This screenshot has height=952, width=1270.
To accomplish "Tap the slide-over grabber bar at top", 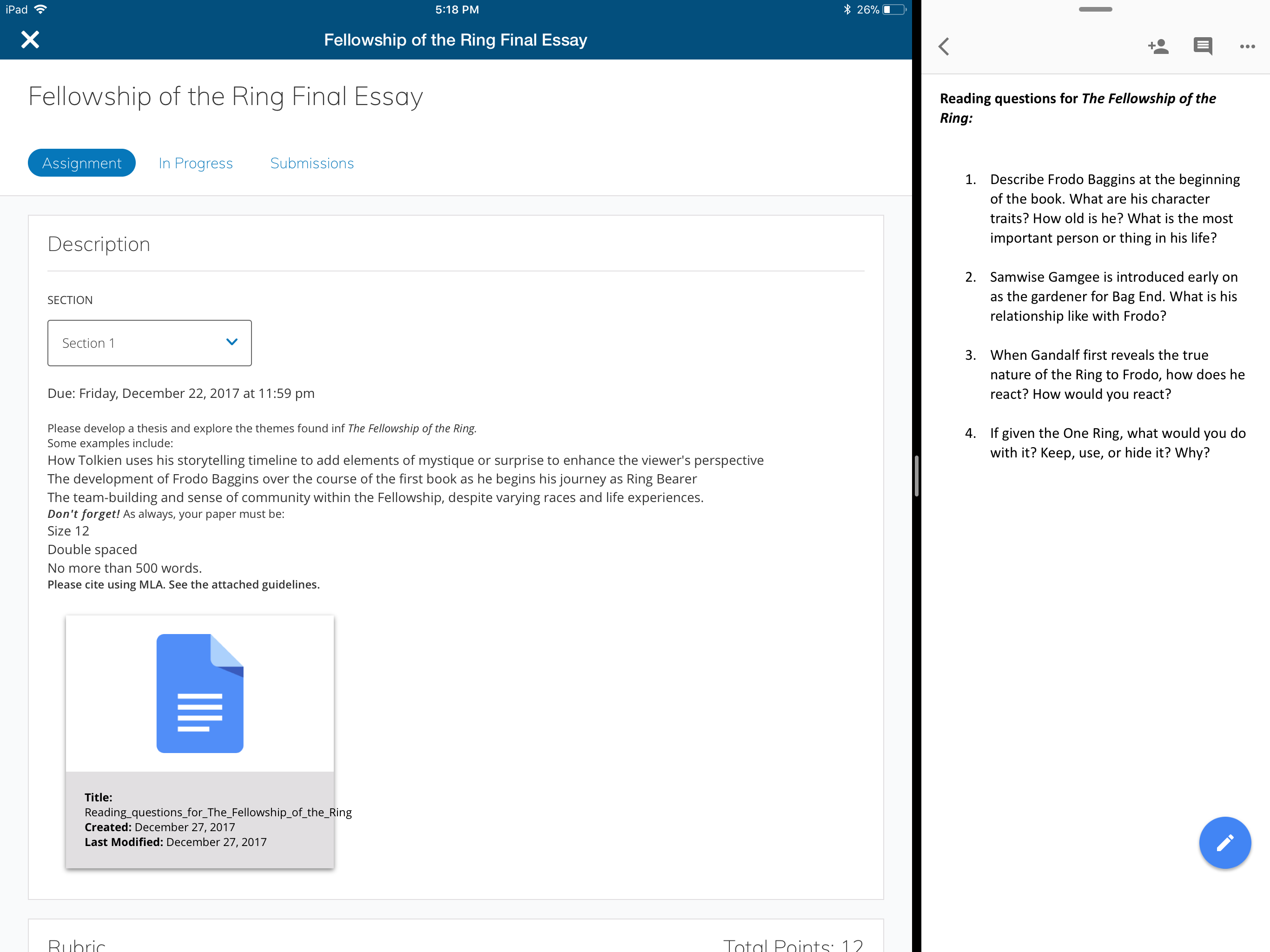I will (x=1095, y=10).
